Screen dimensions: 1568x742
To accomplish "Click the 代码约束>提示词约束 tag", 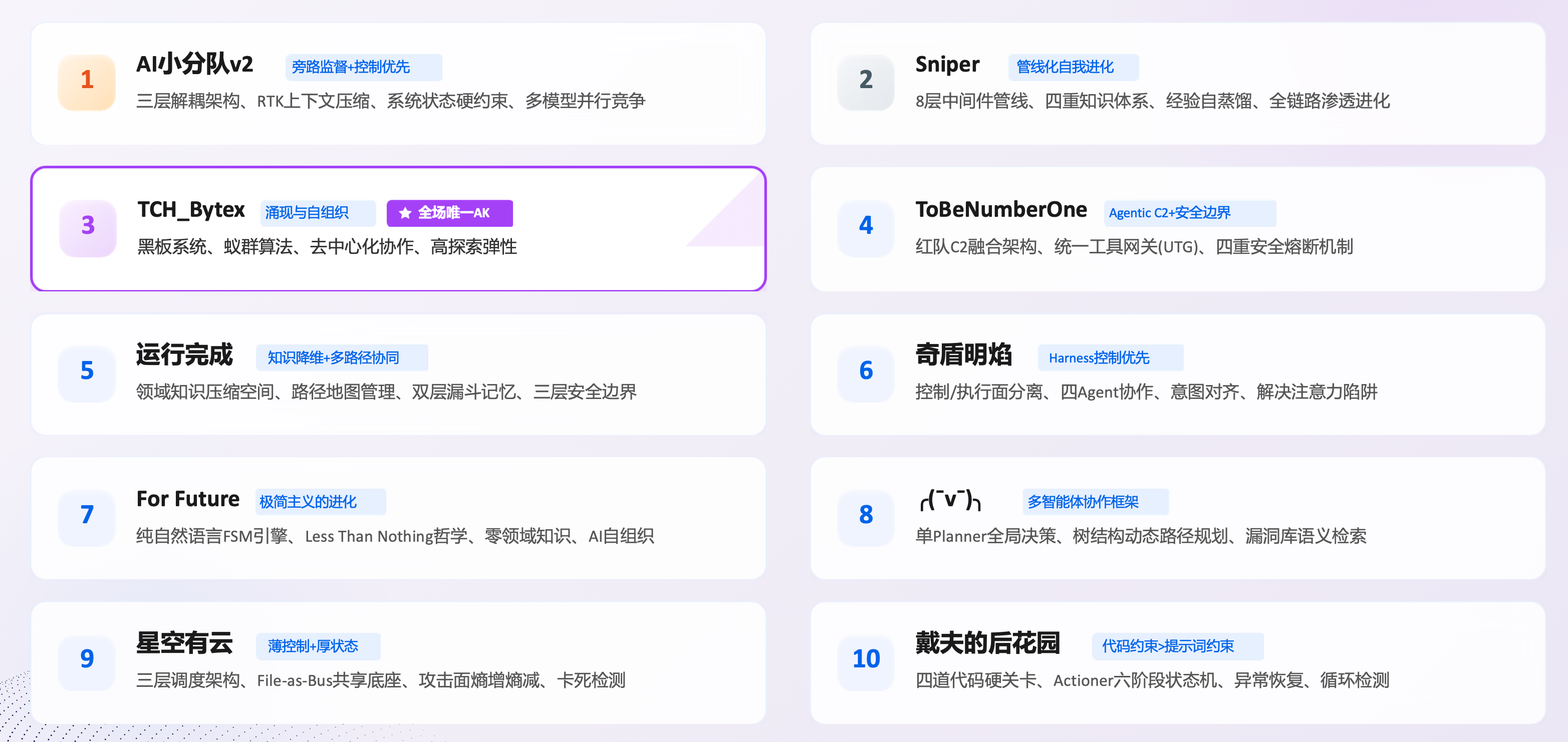I will (x=1178, y=646).
